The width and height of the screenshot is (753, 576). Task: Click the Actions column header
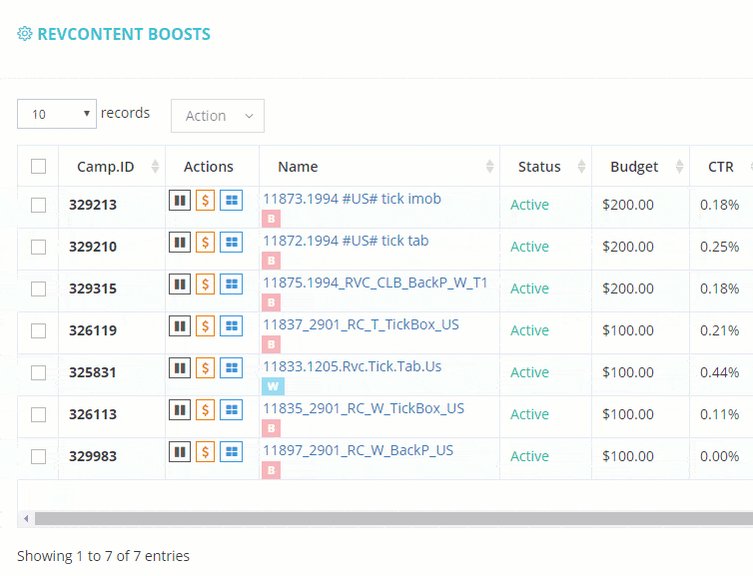(208, 166)
